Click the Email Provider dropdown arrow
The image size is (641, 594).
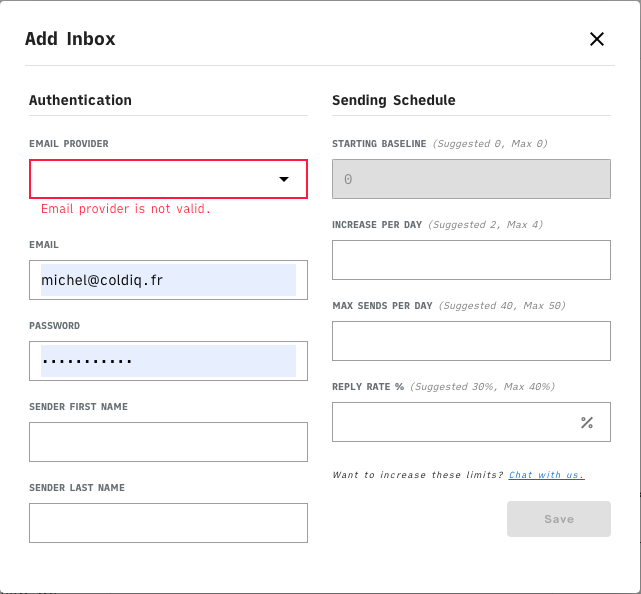coord(284,179)
